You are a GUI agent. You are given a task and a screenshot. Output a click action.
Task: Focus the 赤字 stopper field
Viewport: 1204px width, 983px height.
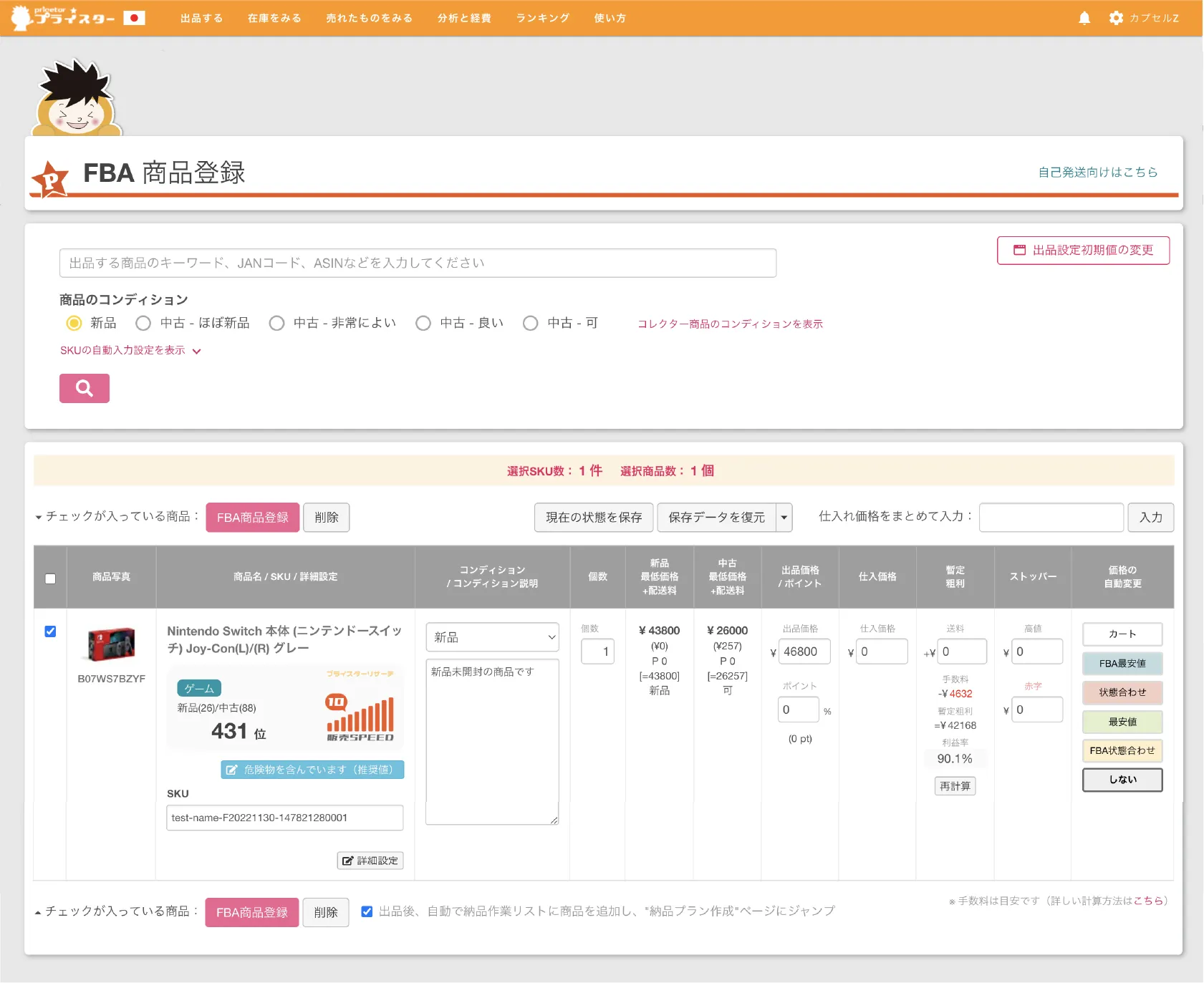1037,710
